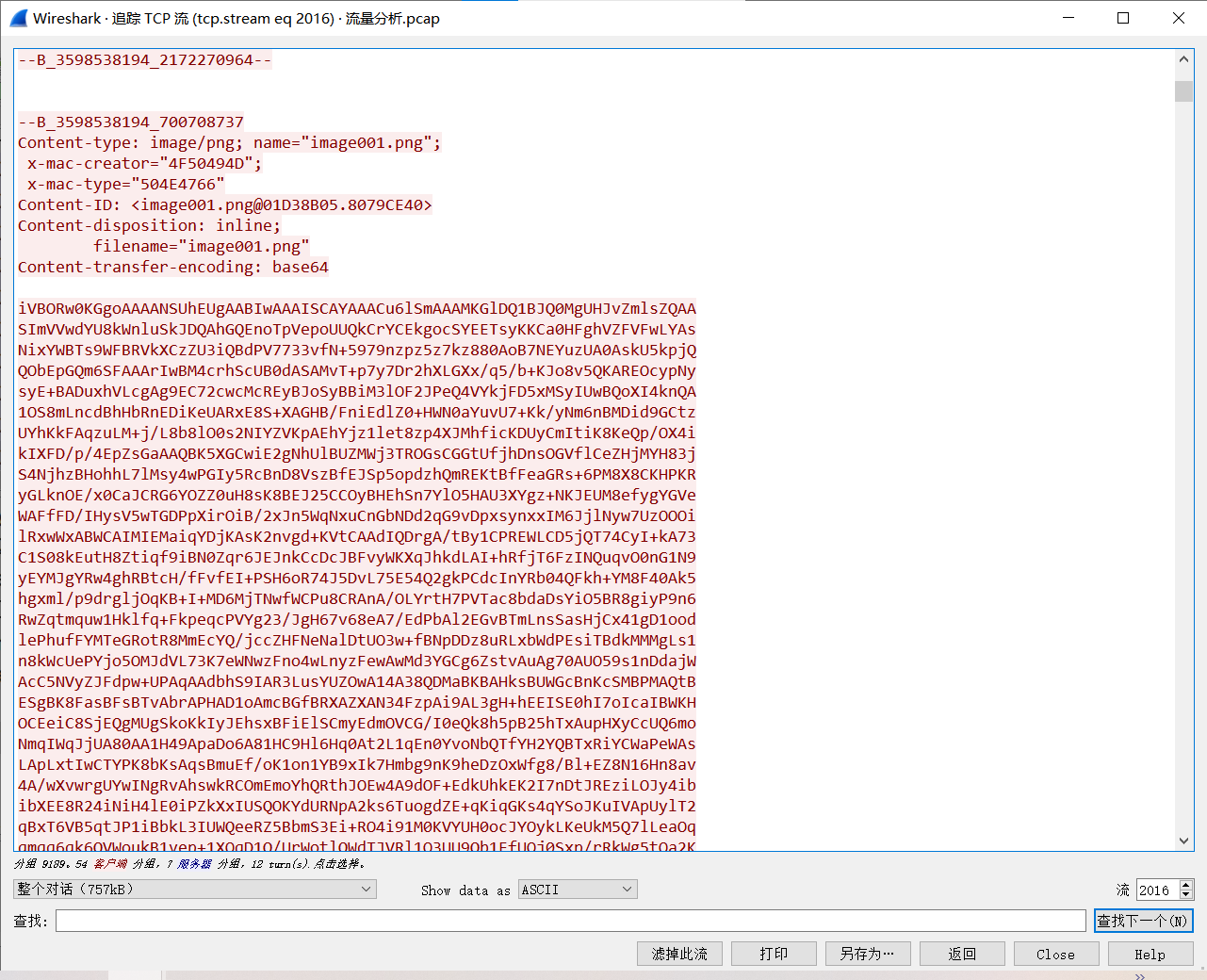Close the window with the title bar X

(x=1178, y=18)
